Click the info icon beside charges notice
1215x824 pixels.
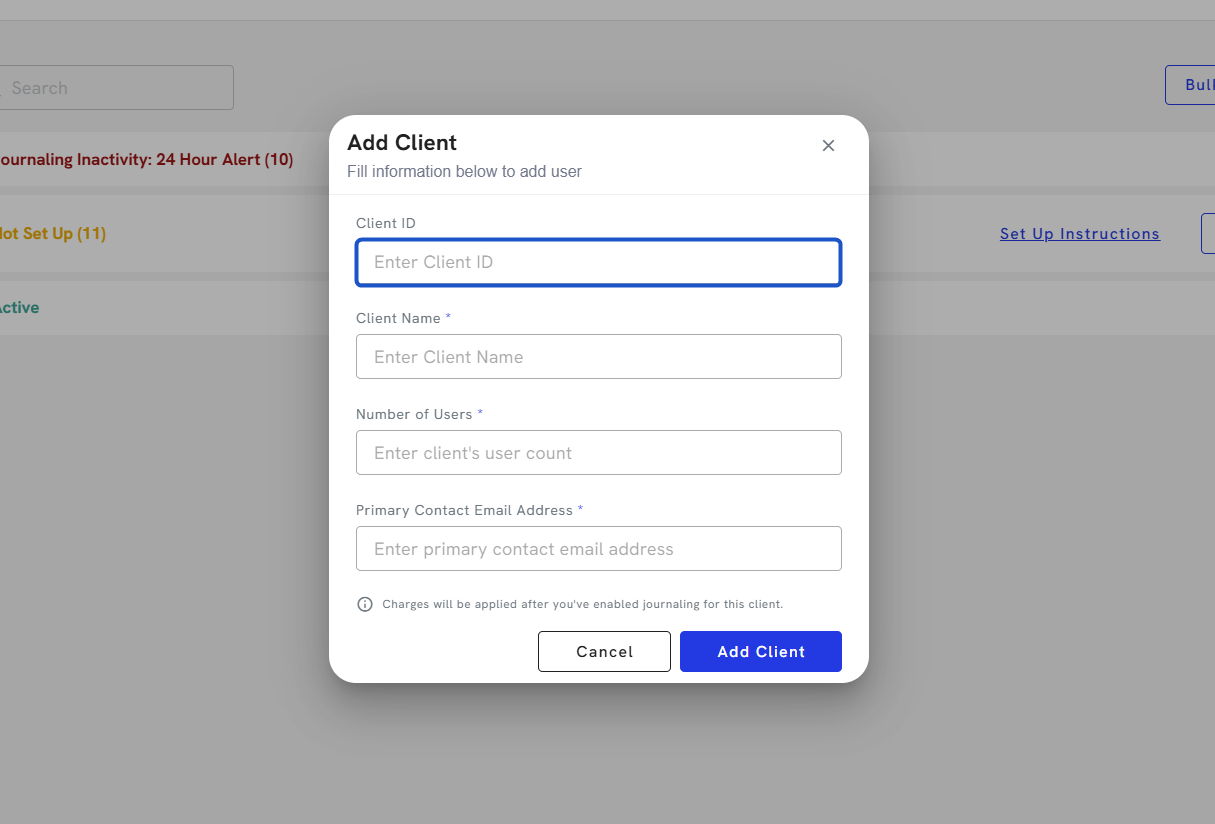click(365, 604)
